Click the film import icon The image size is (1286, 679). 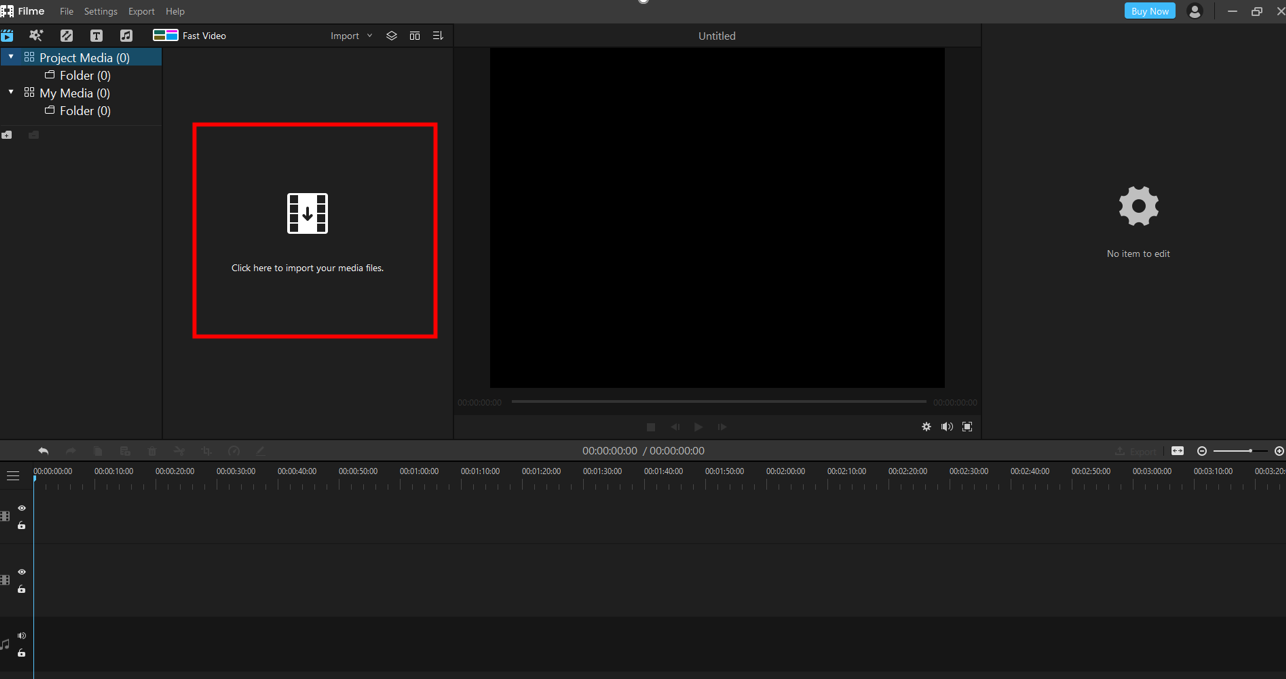[x=307, y=213]
